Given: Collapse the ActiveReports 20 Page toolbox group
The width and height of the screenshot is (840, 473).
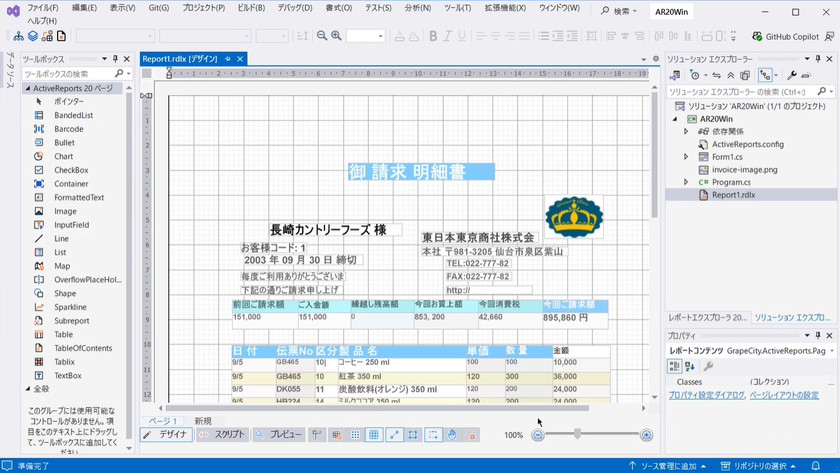Looking at the screenshot, I should pyautogui.click(x=28, y=88).
